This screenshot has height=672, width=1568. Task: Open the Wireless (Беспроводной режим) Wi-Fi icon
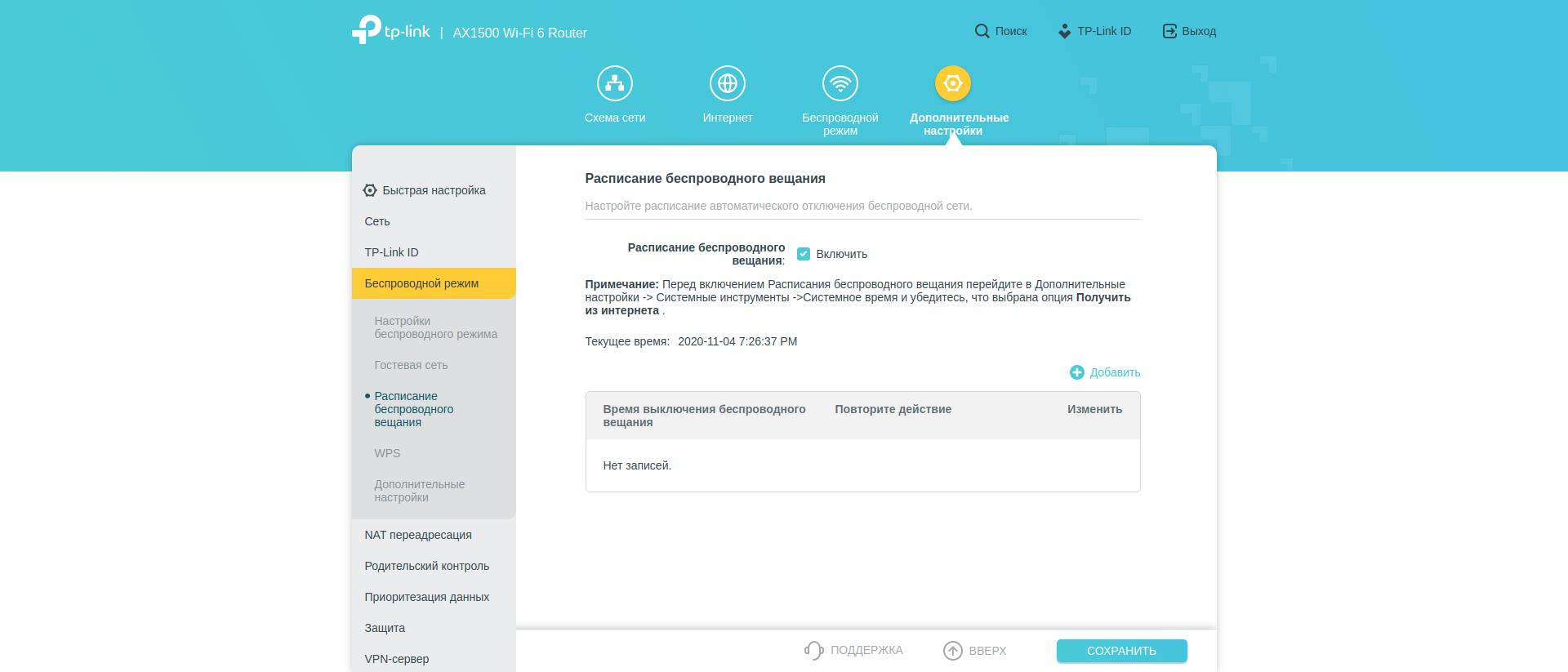click(x=840, y=83)
